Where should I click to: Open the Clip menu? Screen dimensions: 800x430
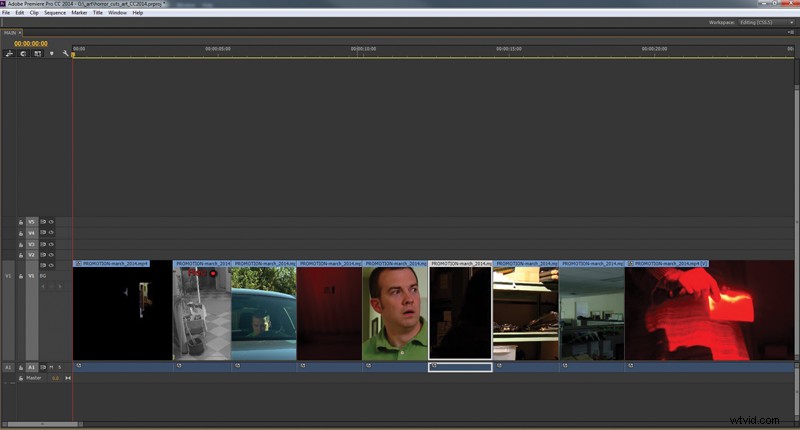[34, 13]
